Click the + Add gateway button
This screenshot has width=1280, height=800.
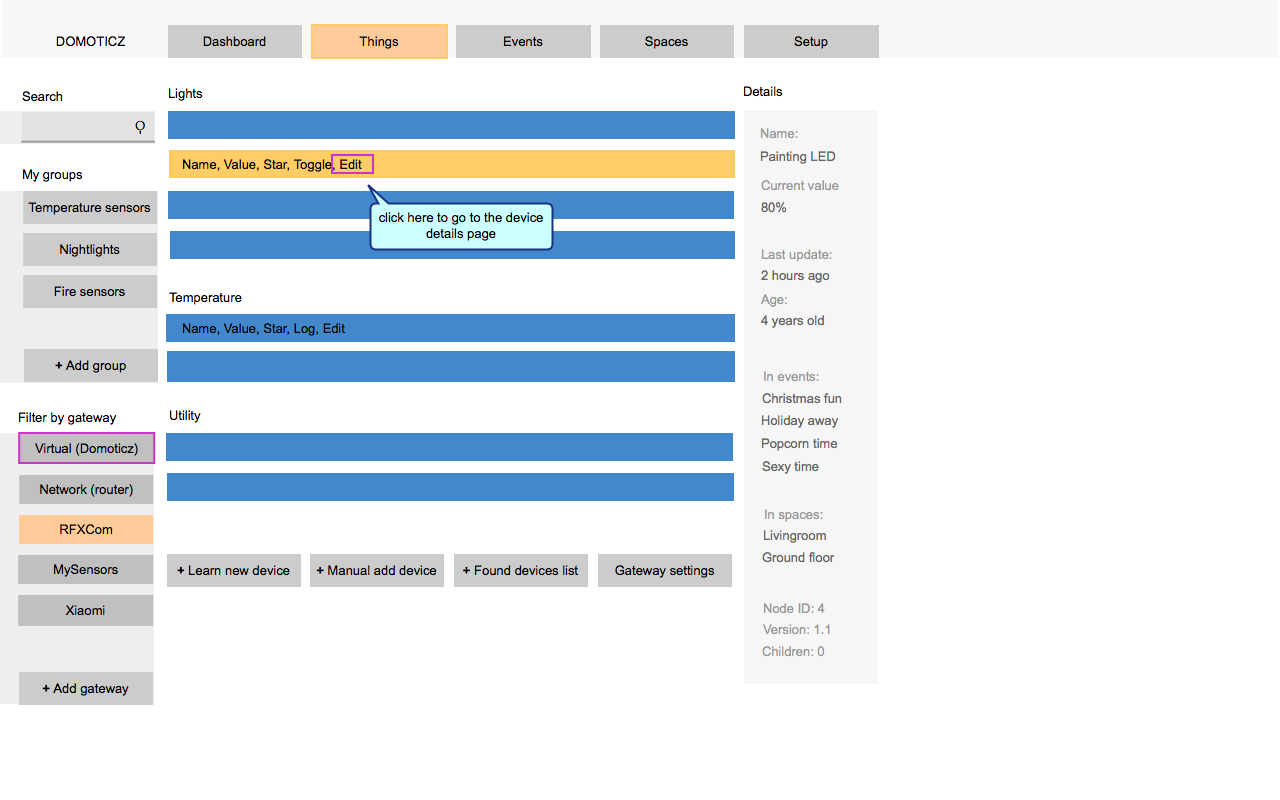tap(86, 689)
